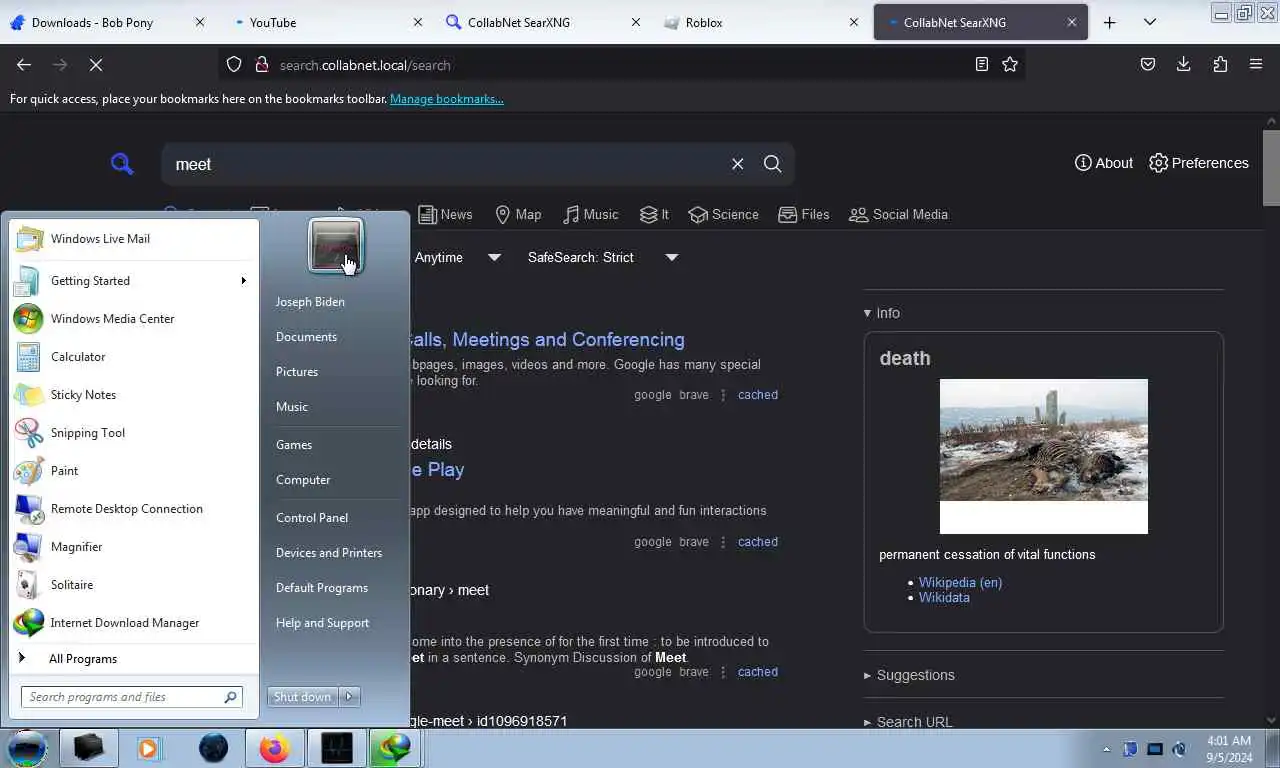Switch to Social Media category
The width and height of the screenshot is (1280, 768).
coord(898,214)
